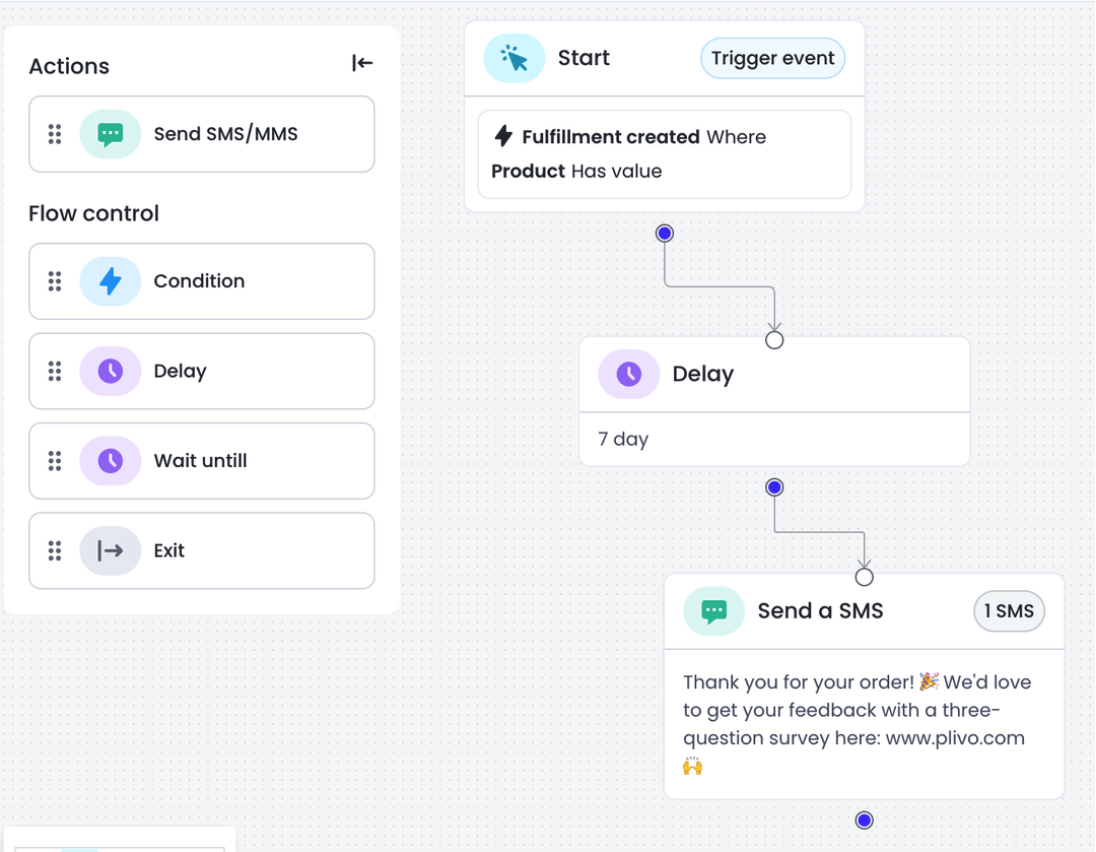This screenshot has width=1096, height=852.
Task: Click the Delay node input connector circle
Action: click(774, 340)
